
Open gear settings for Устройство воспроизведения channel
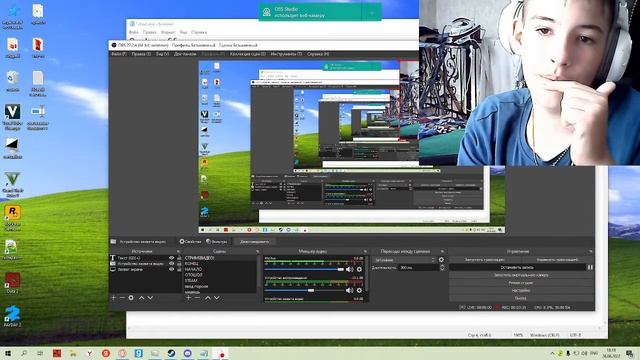pyautogui.click(x=359, y=290)
